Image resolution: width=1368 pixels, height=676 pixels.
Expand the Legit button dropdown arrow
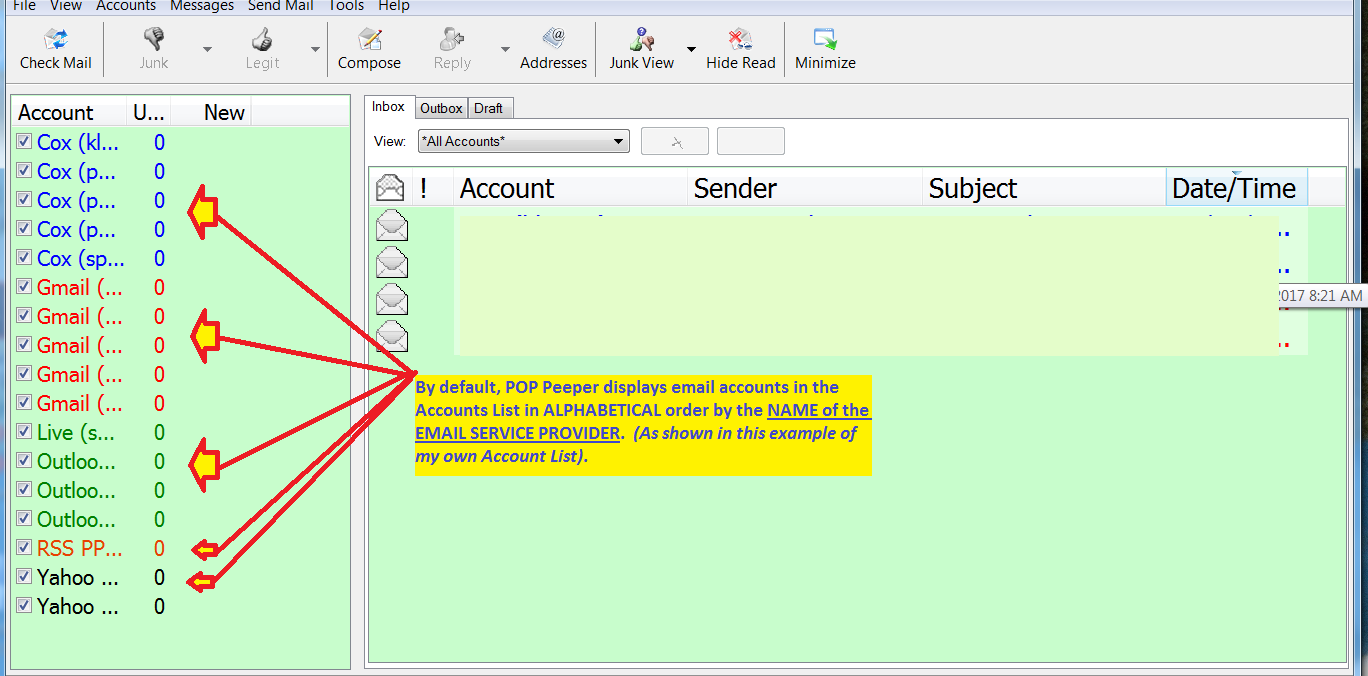click(x=315, y=49)
